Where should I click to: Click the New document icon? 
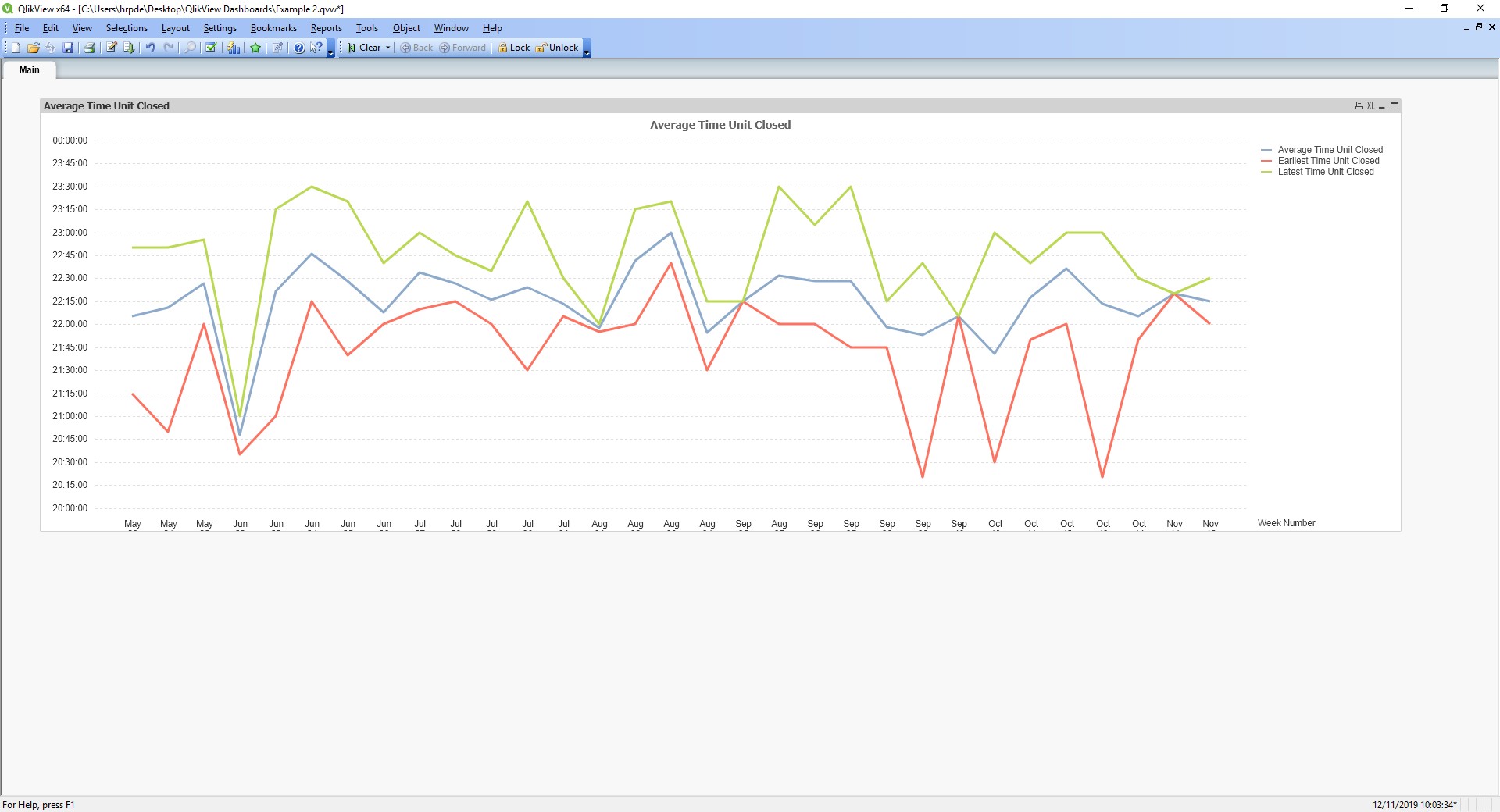(16, 48)
